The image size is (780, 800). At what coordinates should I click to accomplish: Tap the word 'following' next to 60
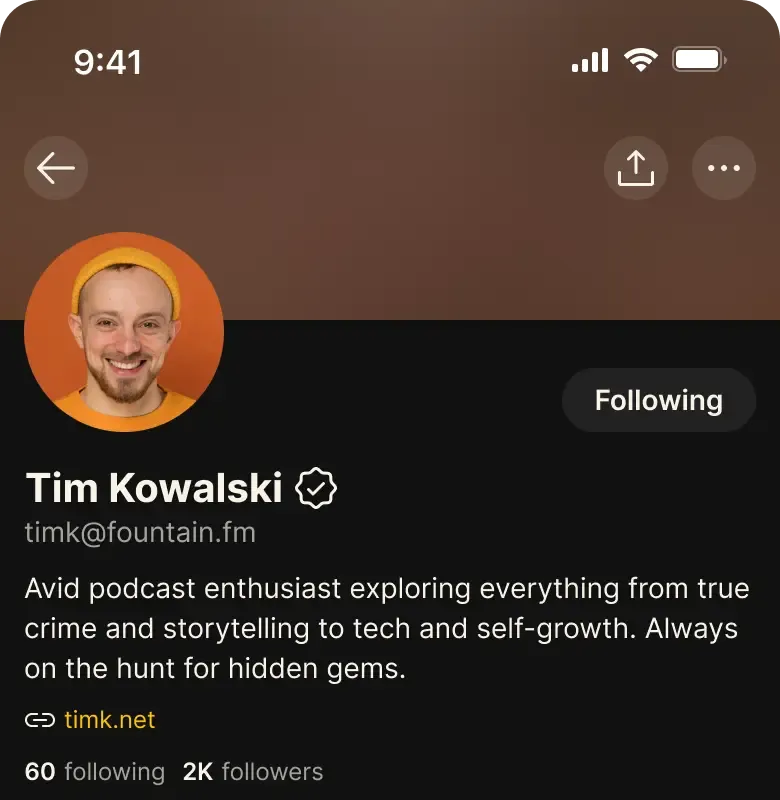(x=115, y=772)
